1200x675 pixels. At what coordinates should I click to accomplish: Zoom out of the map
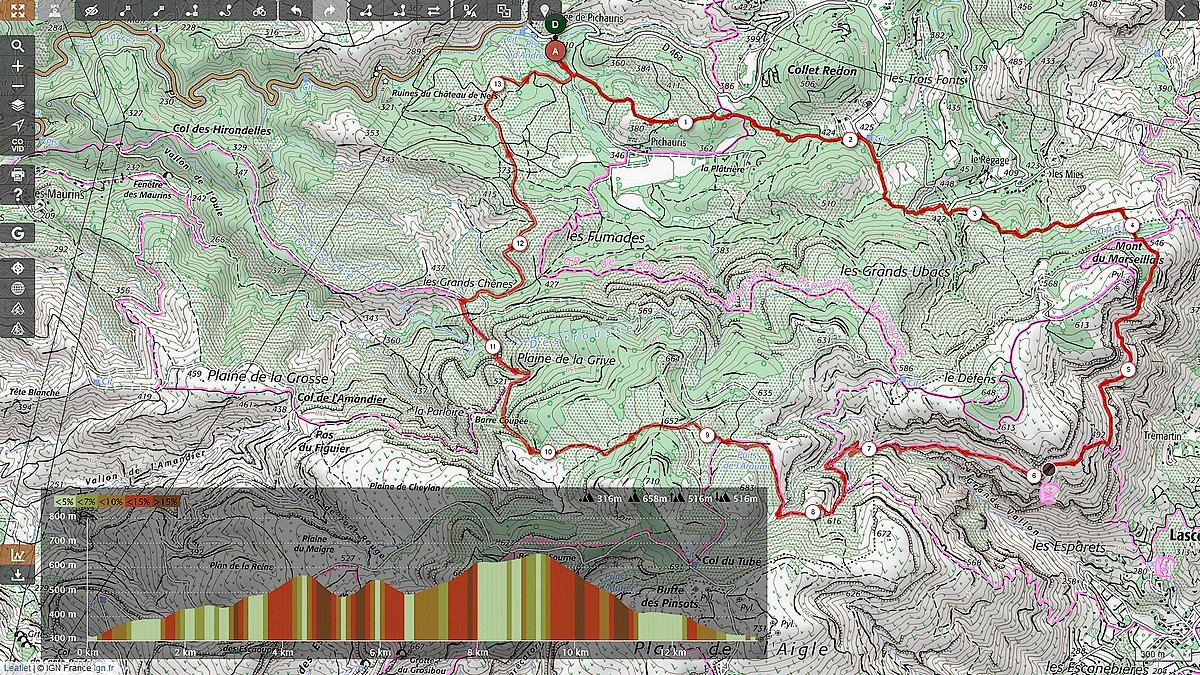click(x=18, y=84)
